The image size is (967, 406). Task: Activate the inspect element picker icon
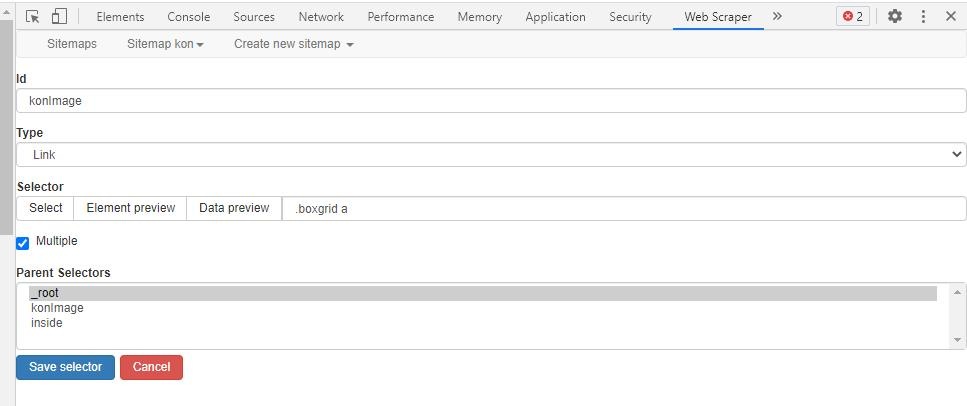click(x=33, y=17)
